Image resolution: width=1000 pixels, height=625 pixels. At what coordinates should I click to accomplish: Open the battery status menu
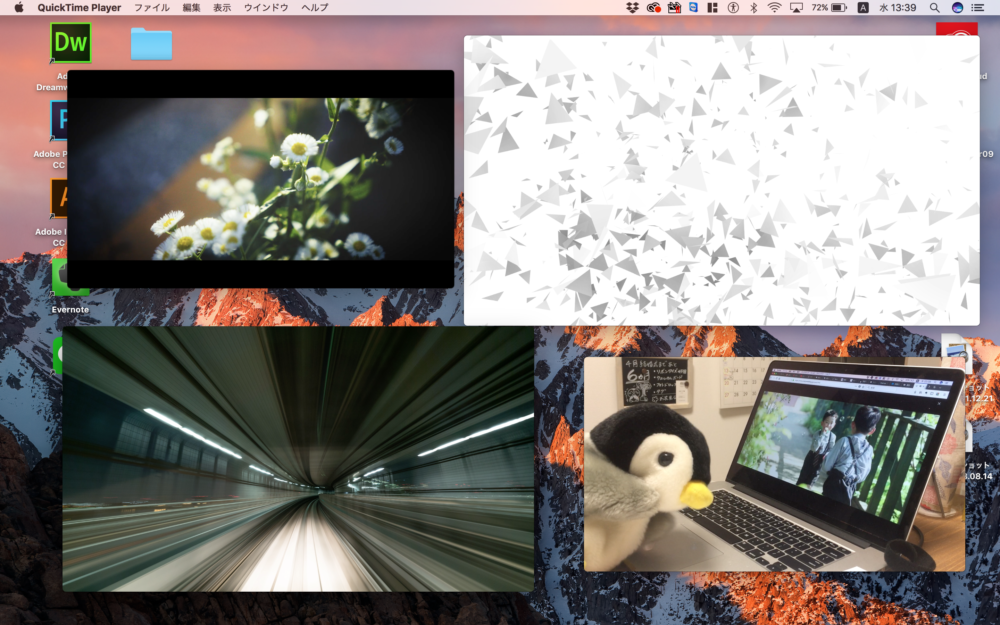pos(829,8)
